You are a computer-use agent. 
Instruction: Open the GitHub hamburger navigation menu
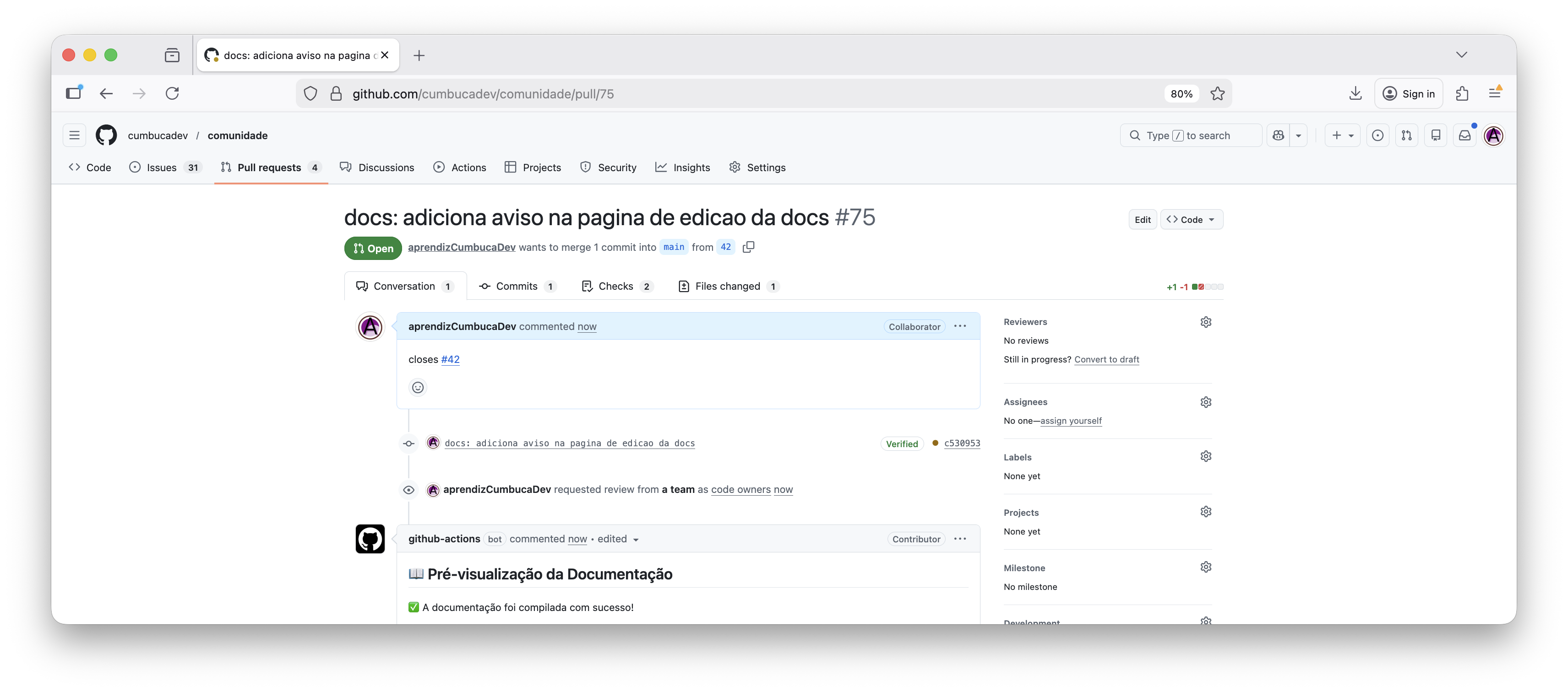[x=74, y=135]
